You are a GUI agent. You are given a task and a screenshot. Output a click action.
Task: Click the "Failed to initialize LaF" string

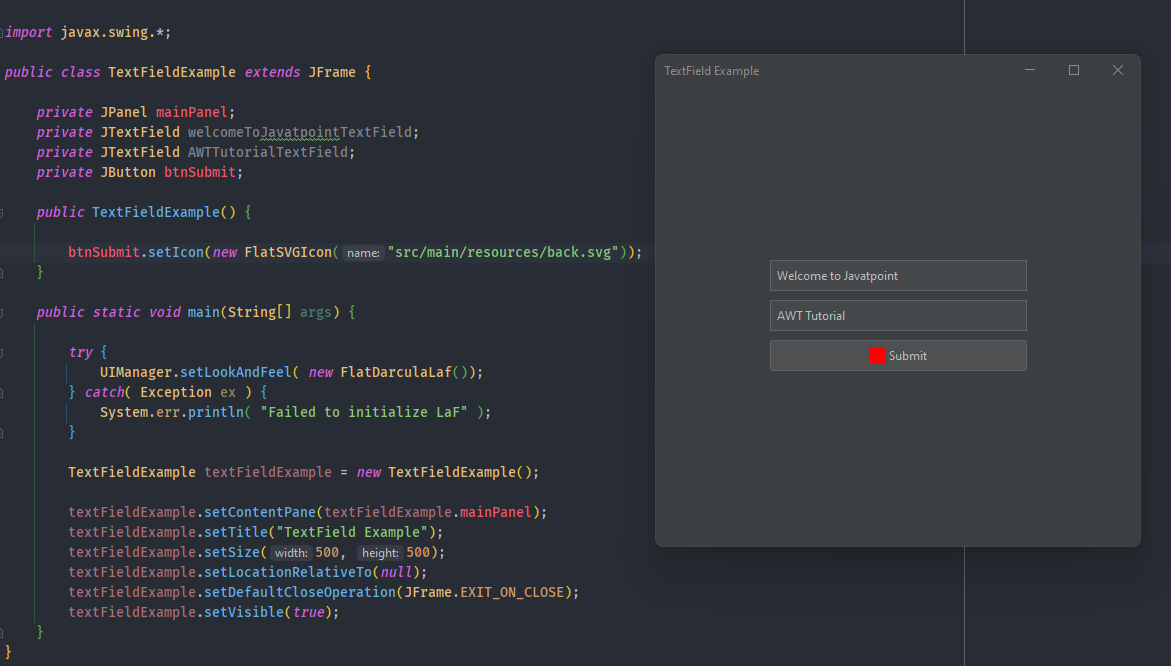pos(364,412)
